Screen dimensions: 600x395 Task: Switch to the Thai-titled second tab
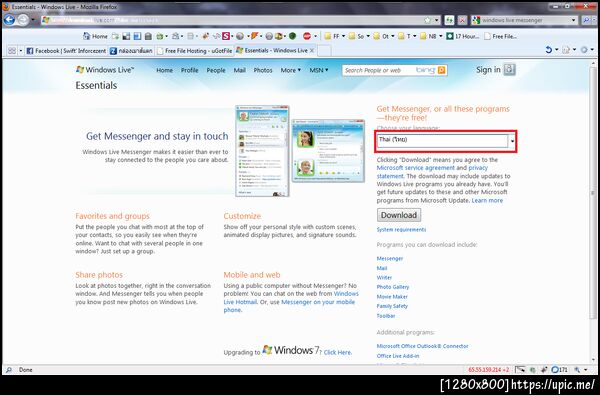pos(131,51)
